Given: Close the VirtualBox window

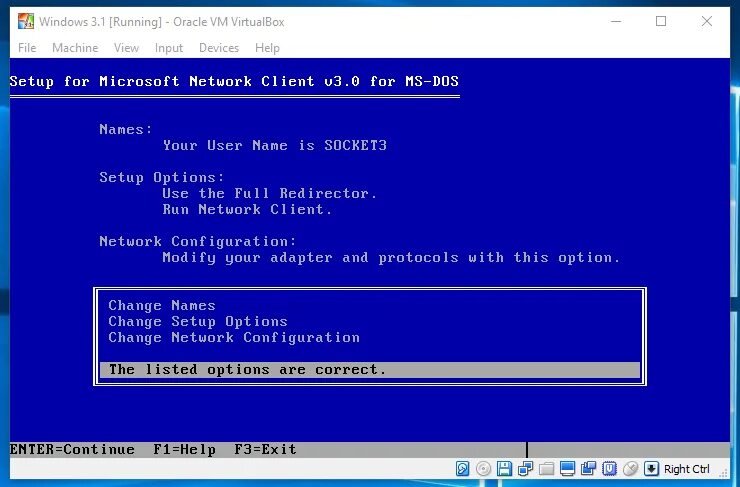Looking at the screenshot, I should click(706, 21).
